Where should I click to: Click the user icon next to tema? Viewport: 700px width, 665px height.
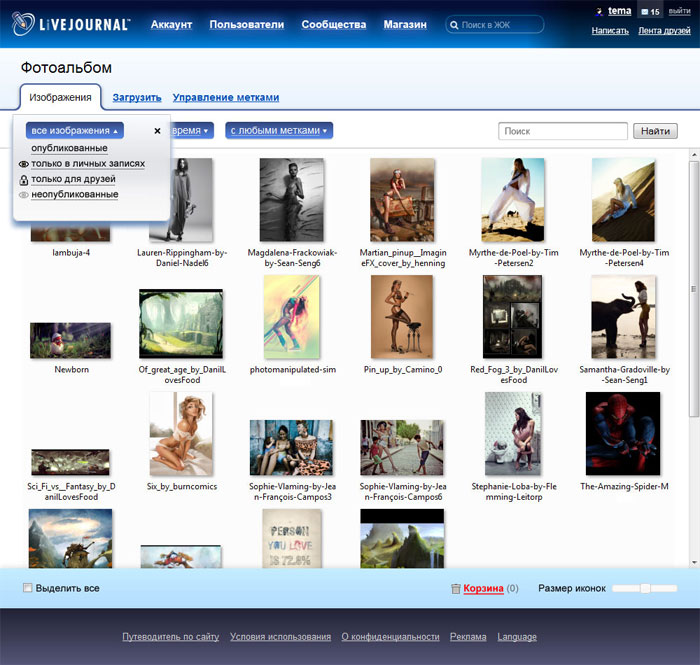point(599,12)
